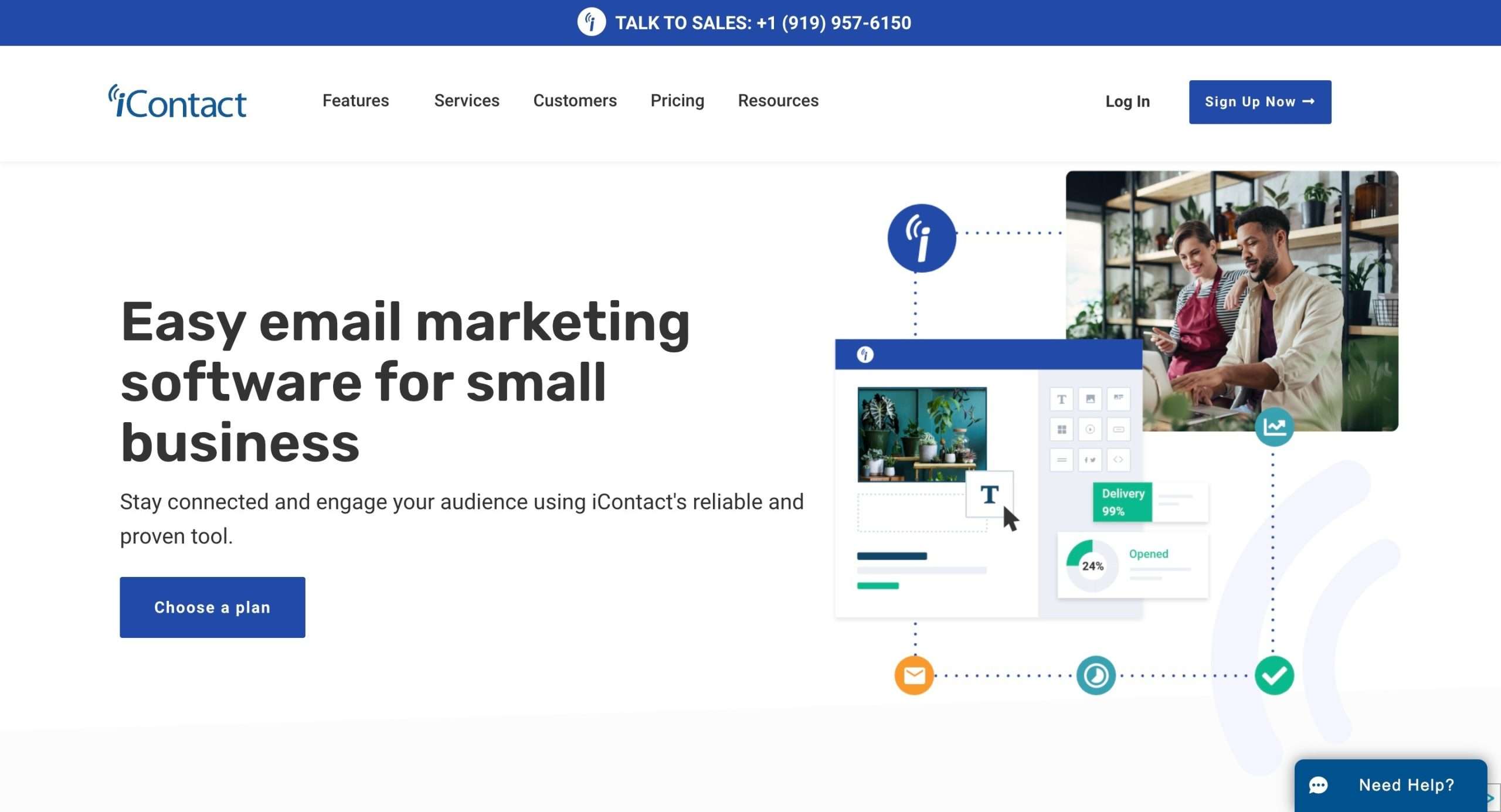Image resolution: width=1501 pixels, height=812 pixels.
Task: Select the Text block tool in the editor
Action: click(x=1061, y=399)
